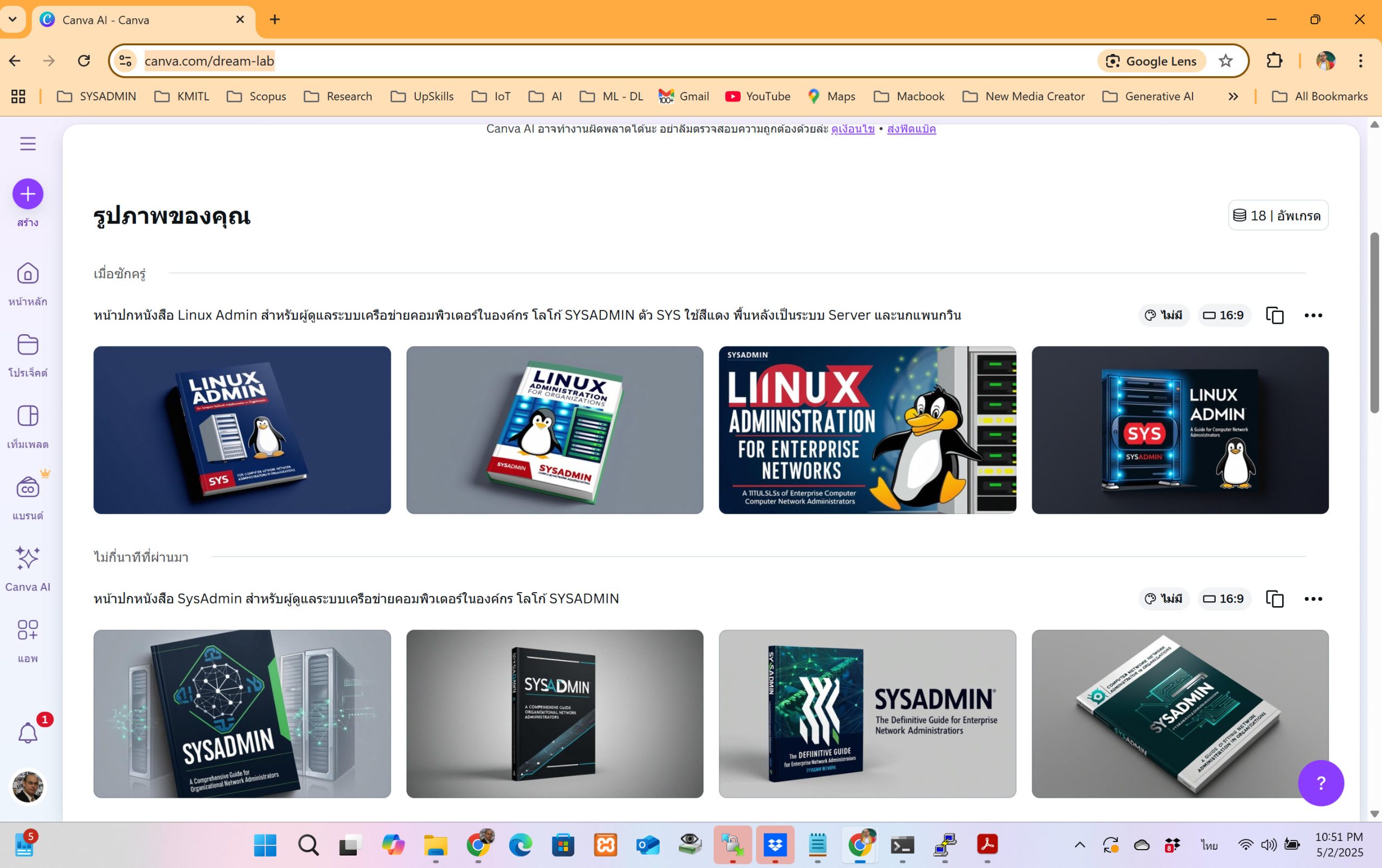Open the Windows Start menu

[x=265, y=845]
